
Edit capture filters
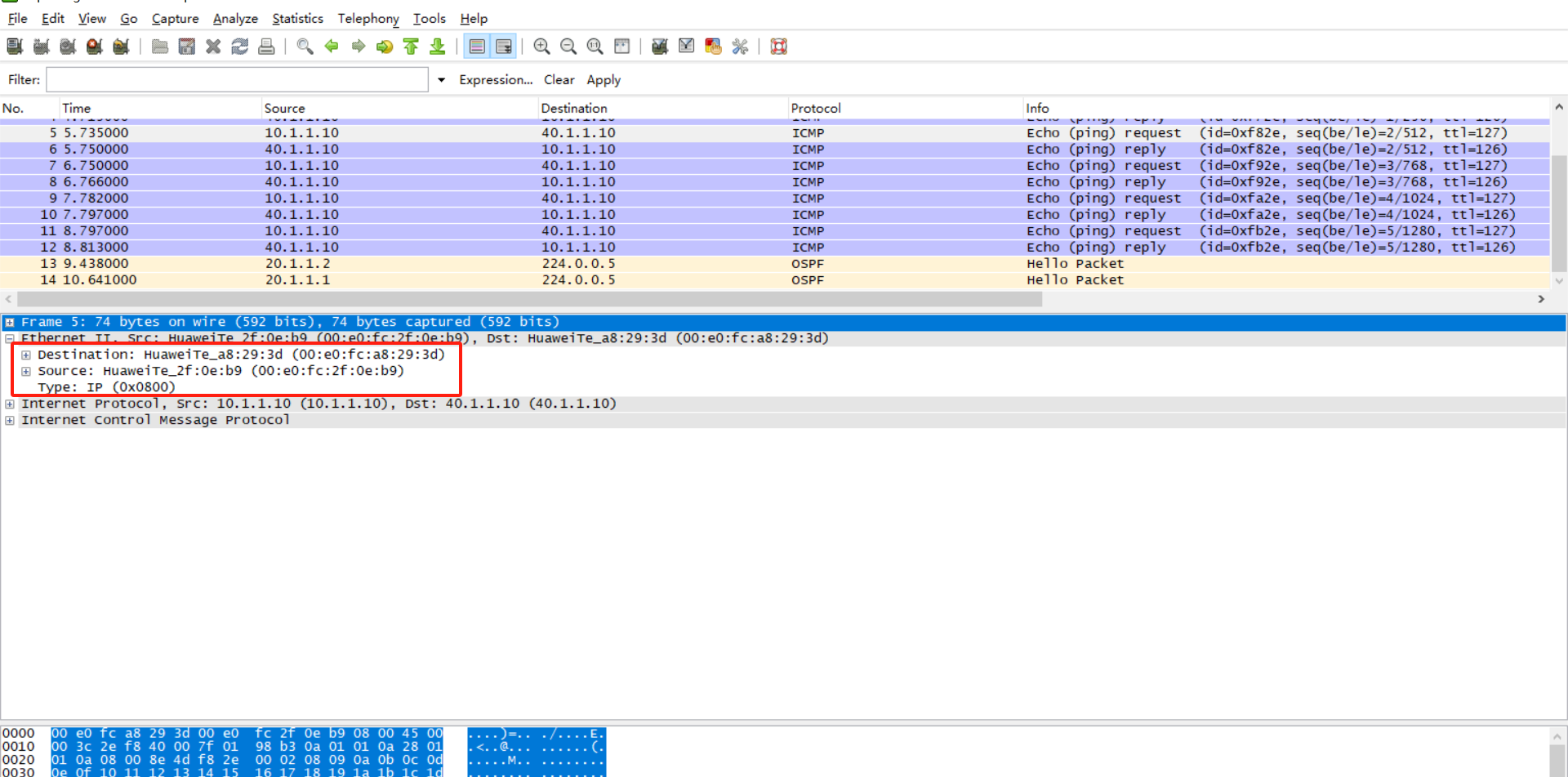[x=660, y=47]
